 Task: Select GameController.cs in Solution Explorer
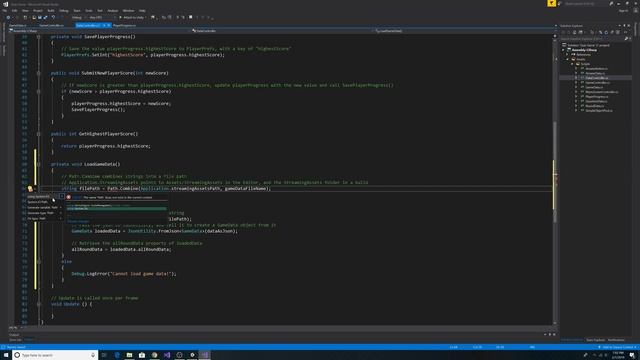pos(597,82)
